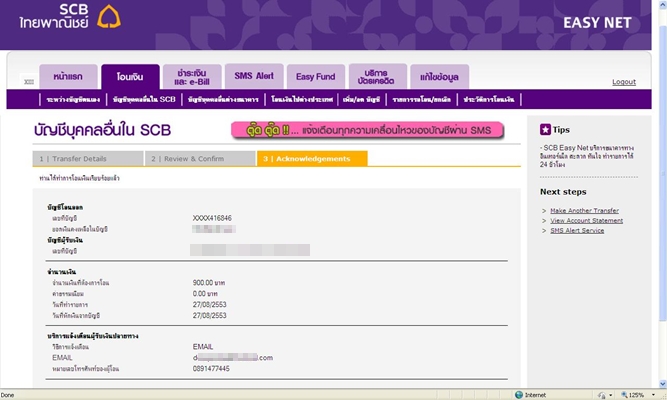
Task: Click the Make Another Transfer link
Action: pyautogui.click(x=584, y=211)
